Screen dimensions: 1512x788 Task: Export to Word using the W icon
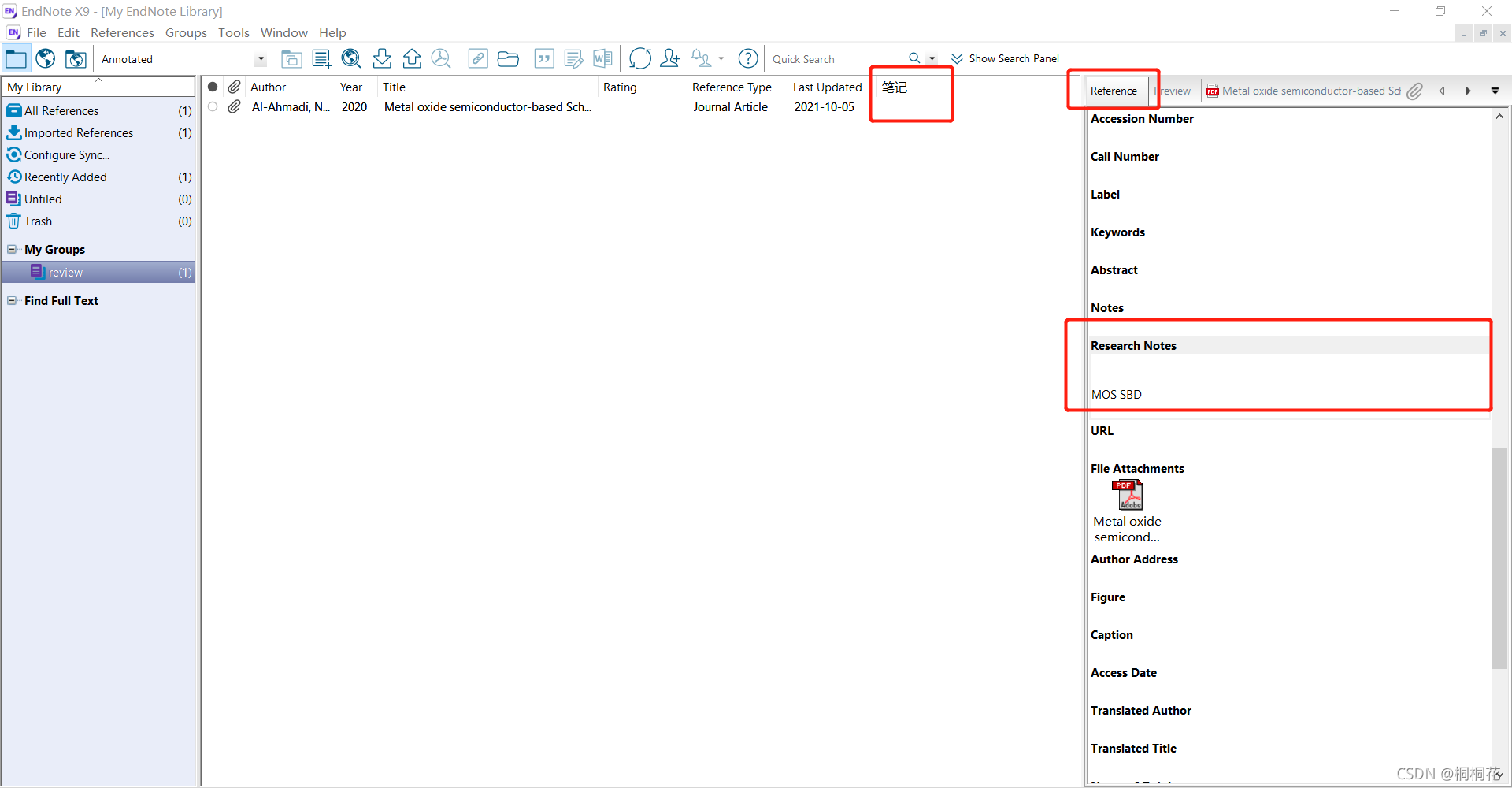(602, 58)
